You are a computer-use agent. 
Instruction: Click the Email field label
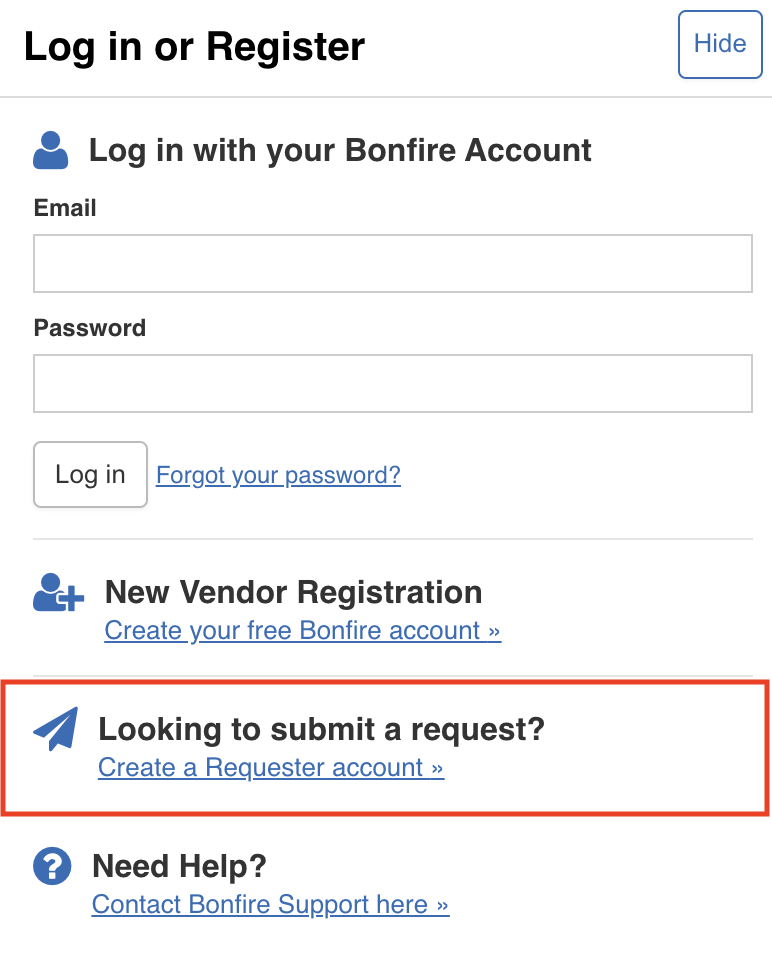click(65, 208)
